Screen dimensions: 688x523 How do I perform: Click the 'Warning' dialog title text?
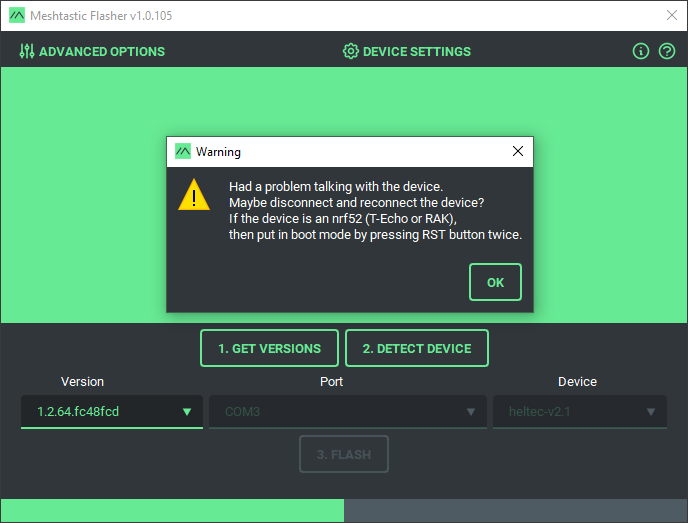click(x=218, y=151)
